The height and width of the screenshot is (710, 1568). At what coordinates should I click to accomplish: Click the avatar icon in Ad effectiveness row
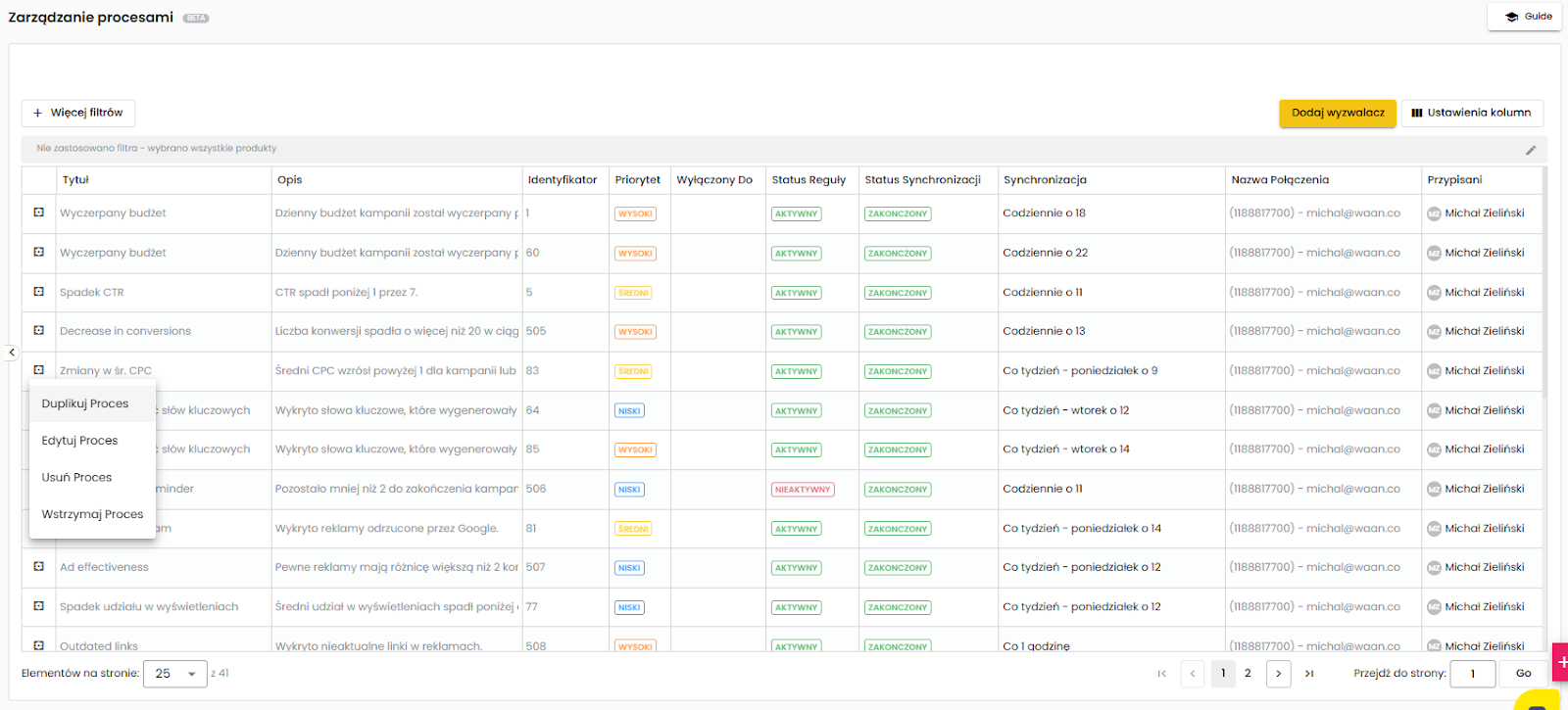pos(1434,568)
